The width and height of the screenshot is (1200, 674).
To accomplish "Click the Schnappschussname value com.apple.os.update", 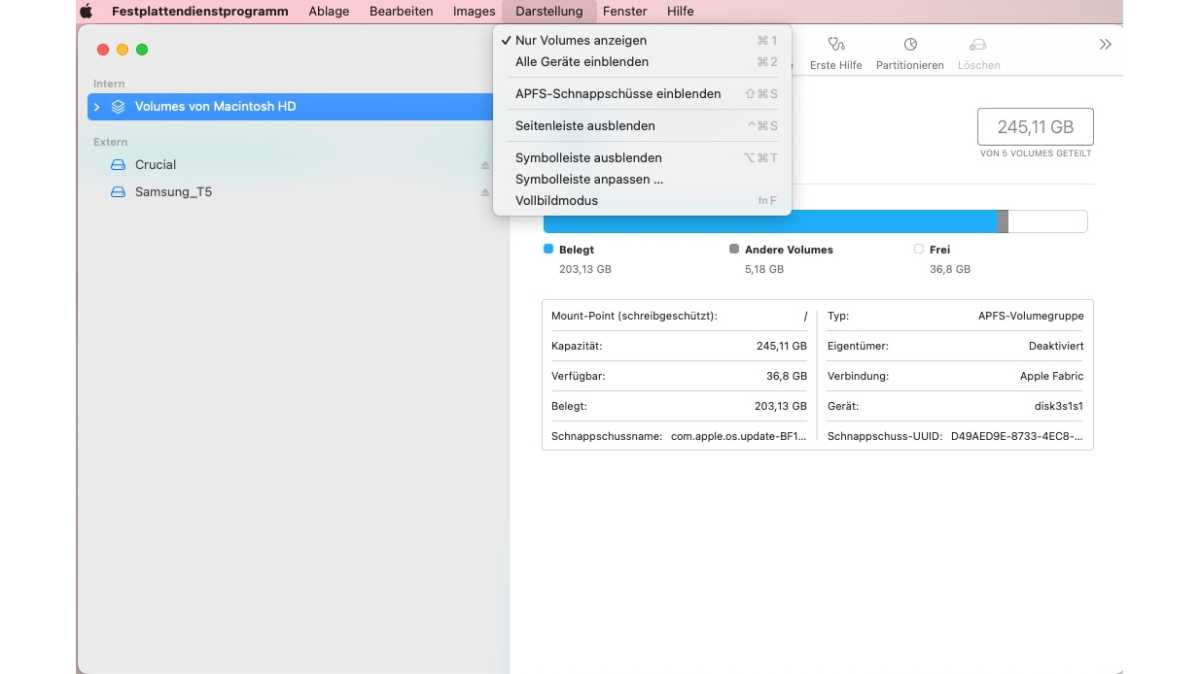I will pos(739,437).
